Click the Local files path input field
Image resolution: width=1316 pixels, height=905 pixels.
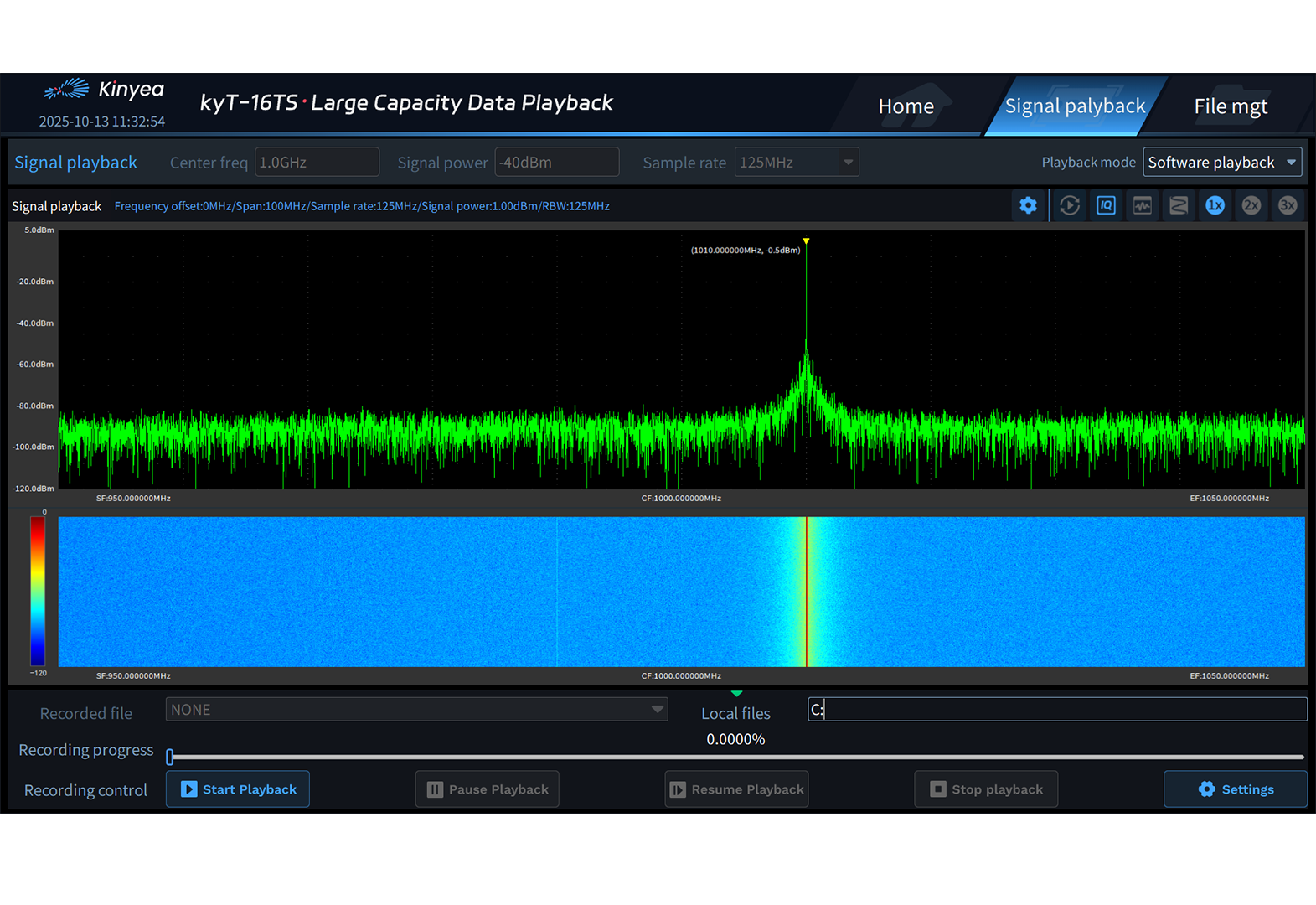pyautogui.click(x=1057, y=710)
